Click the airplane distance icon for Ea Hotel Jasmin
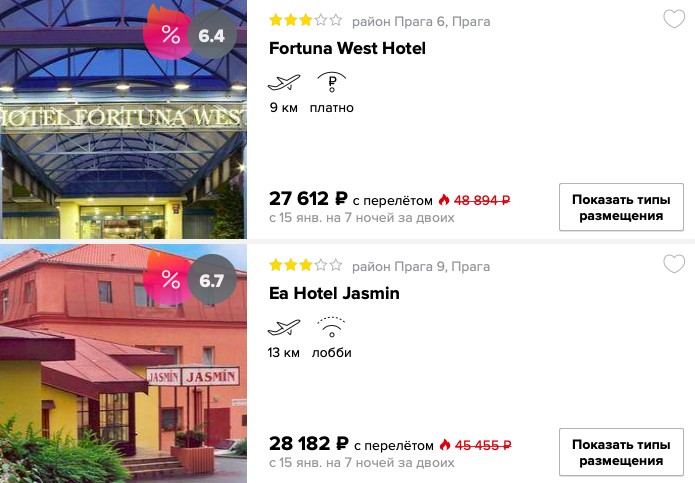 284,327
